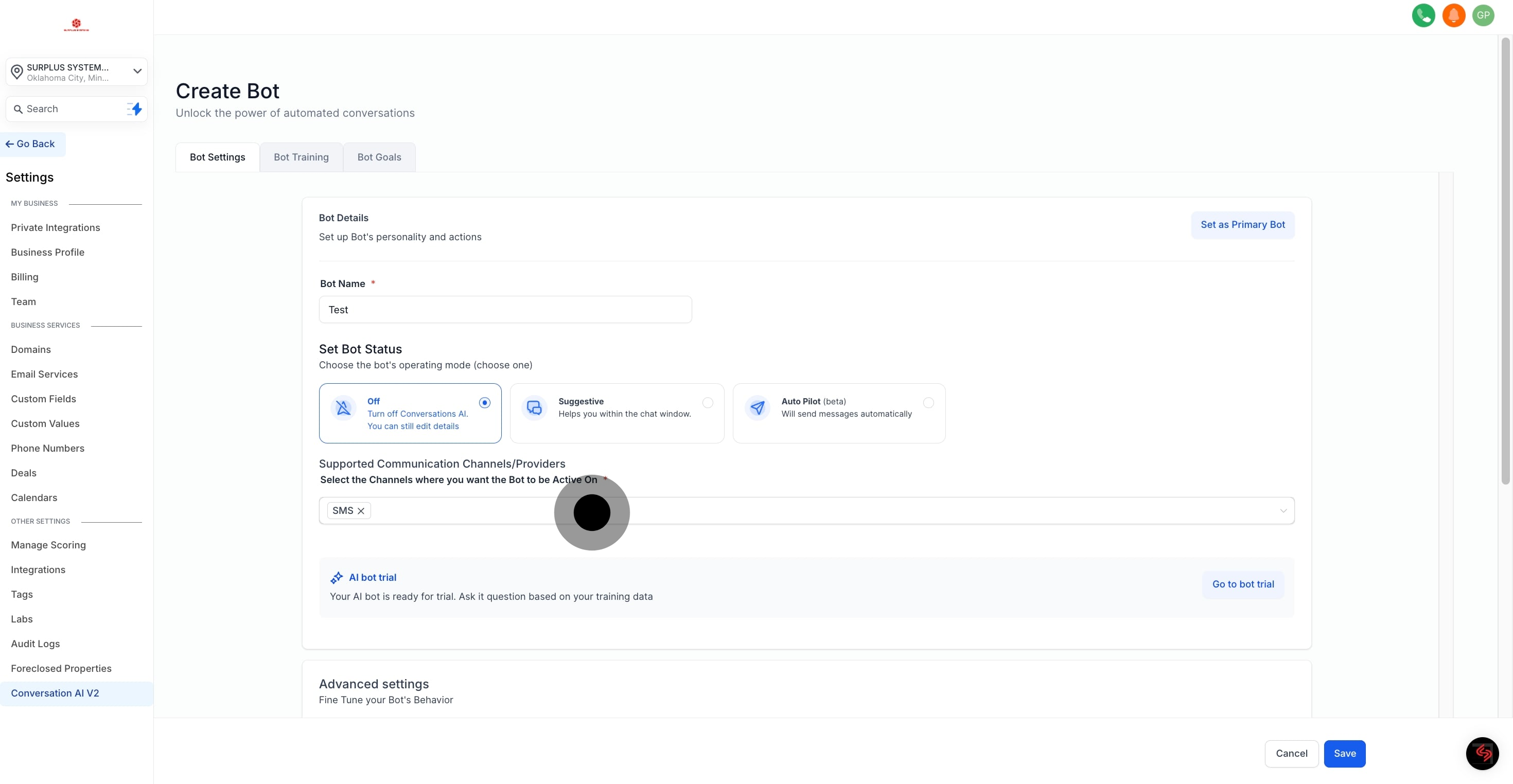Viewport: 1513px width, 784px height.
Task: Click the page vertical scrollbar
Action: click(1505, 261)
